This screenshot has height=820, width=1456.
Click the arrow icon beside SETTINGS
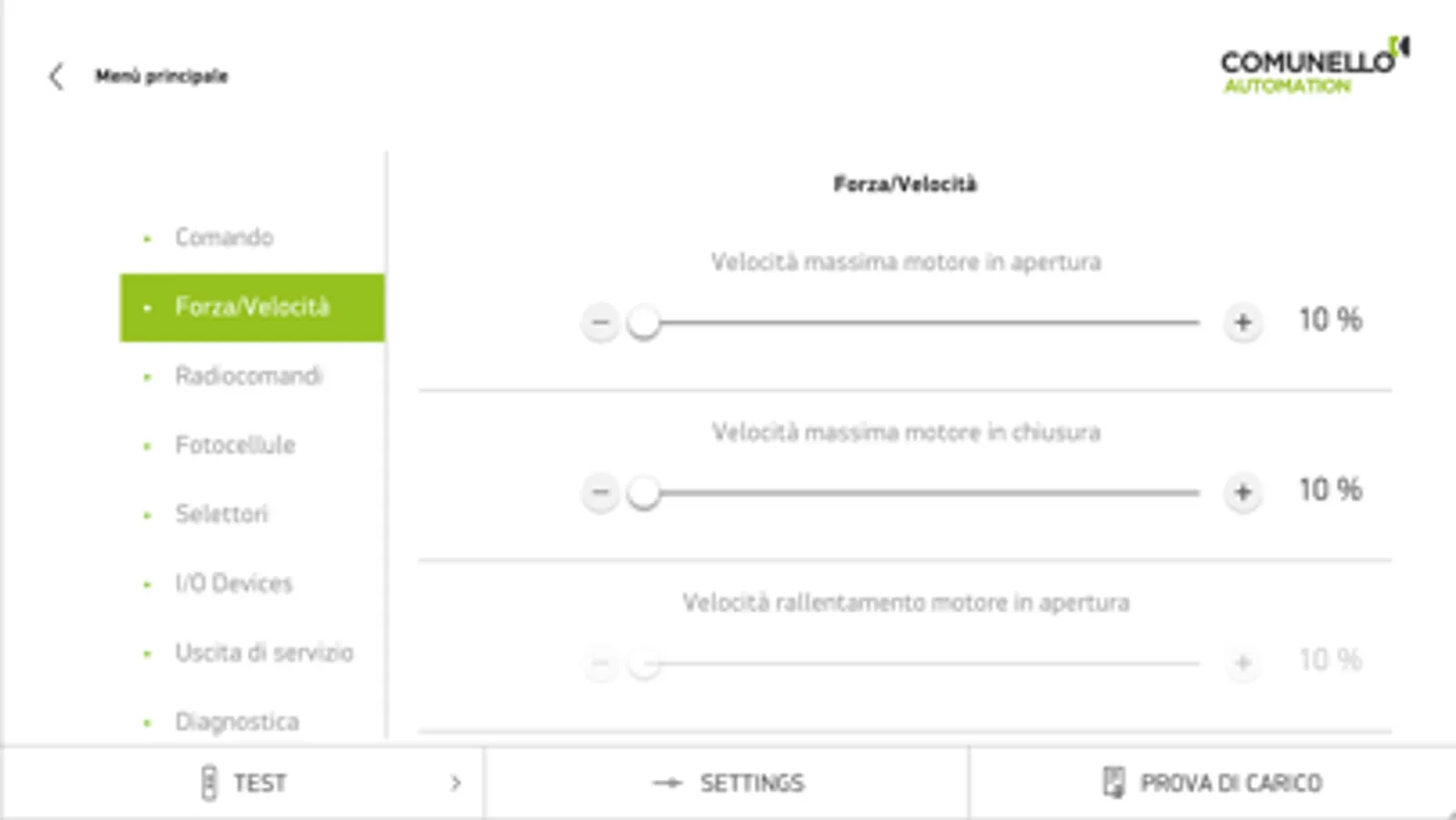[x=667, y=783]
